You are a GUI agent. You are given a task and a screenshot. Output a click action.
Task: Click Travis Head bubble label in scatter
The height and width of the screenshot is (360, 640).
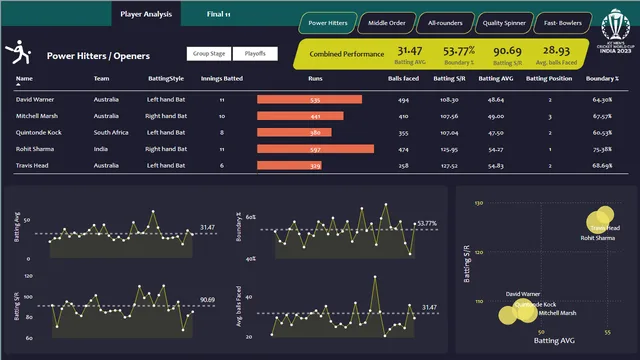[x=605, y=228]
